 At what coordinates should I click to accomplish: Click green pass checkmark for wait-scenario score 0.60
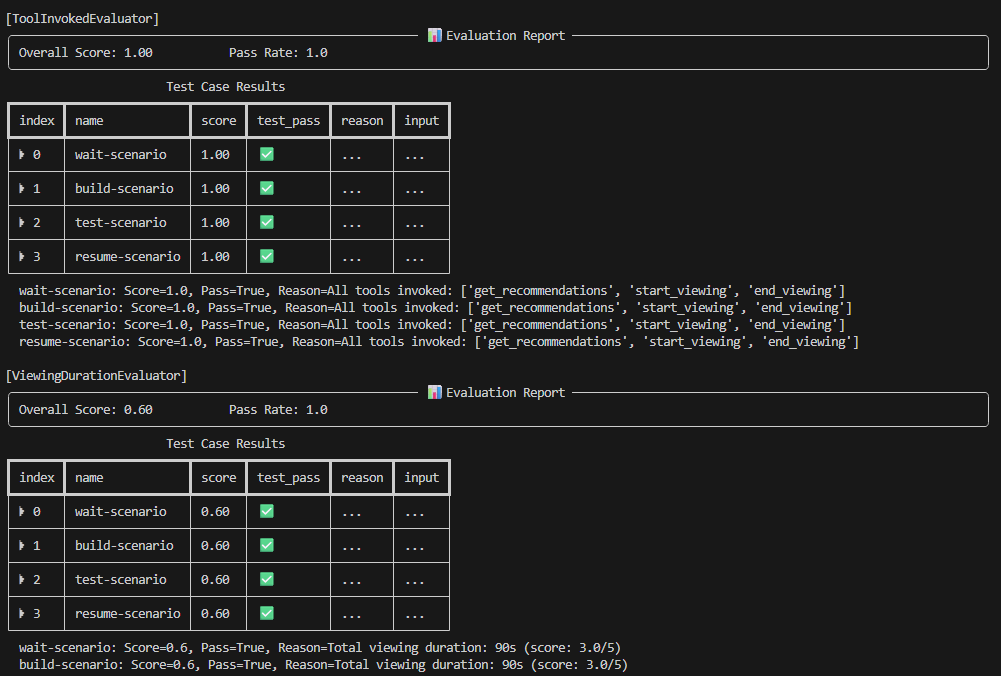click(x=267, y=511)
